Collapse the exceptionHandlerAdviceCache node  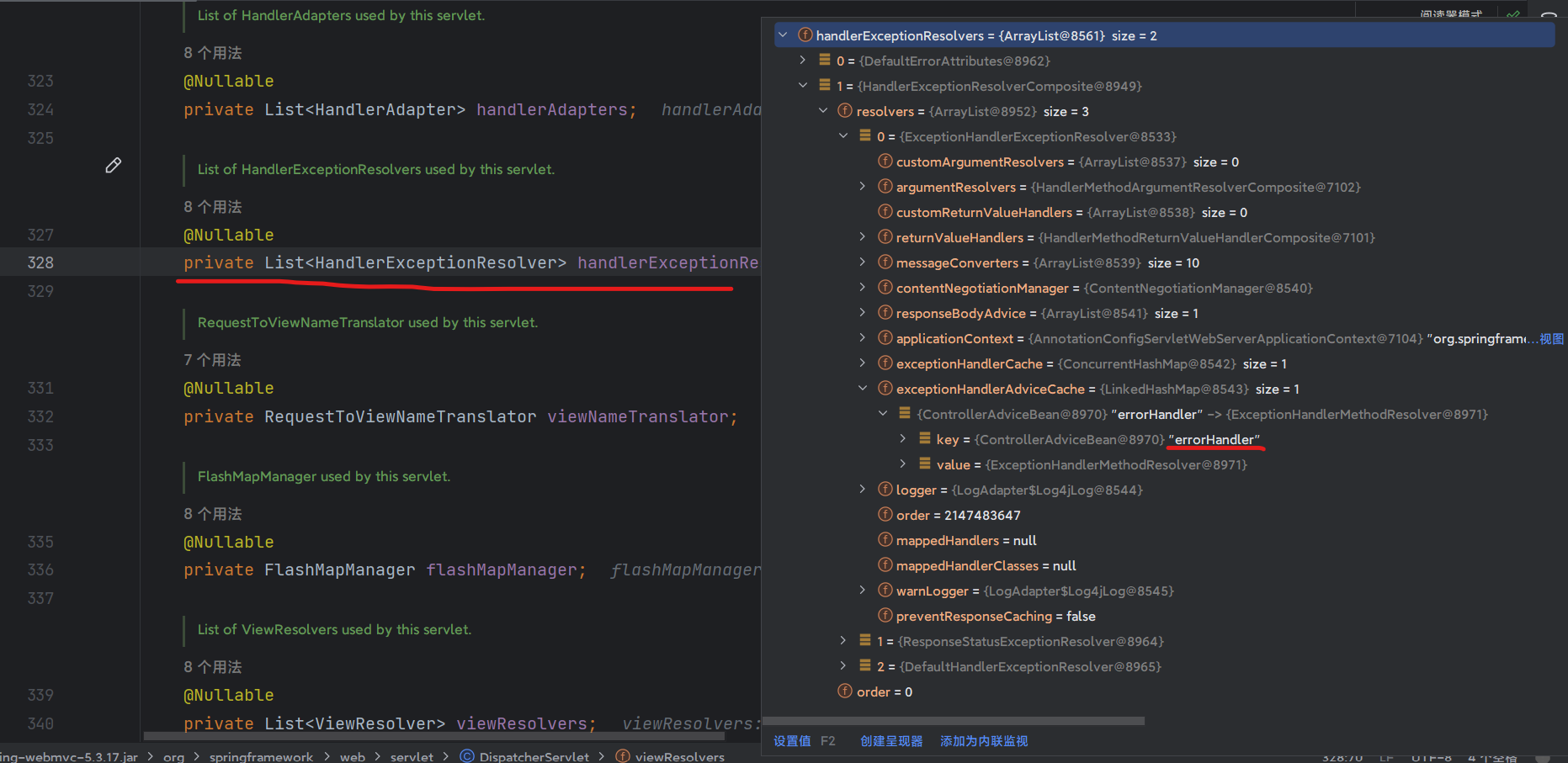point(862,389)
